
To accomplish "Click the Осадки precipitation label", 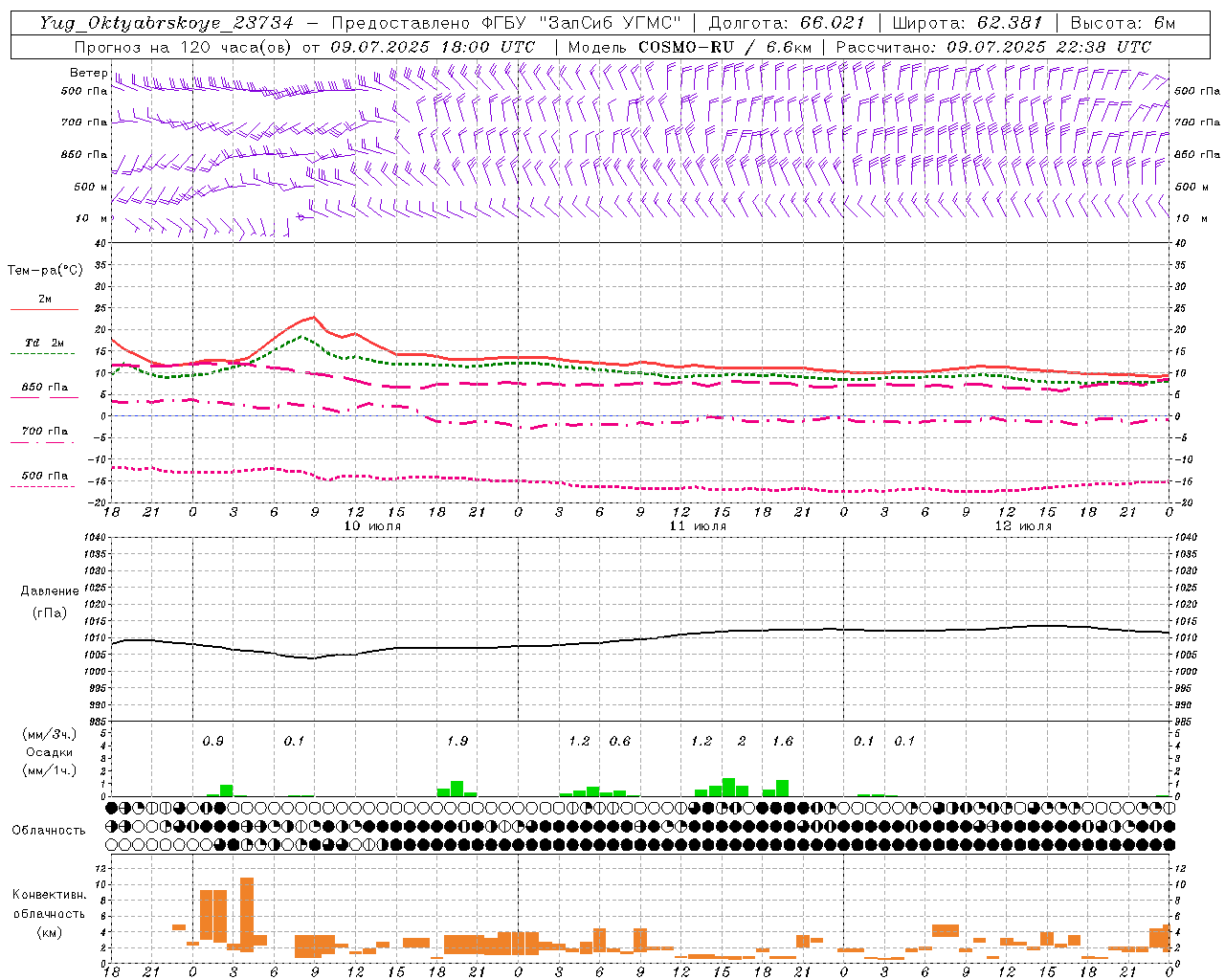I will 49,752.
